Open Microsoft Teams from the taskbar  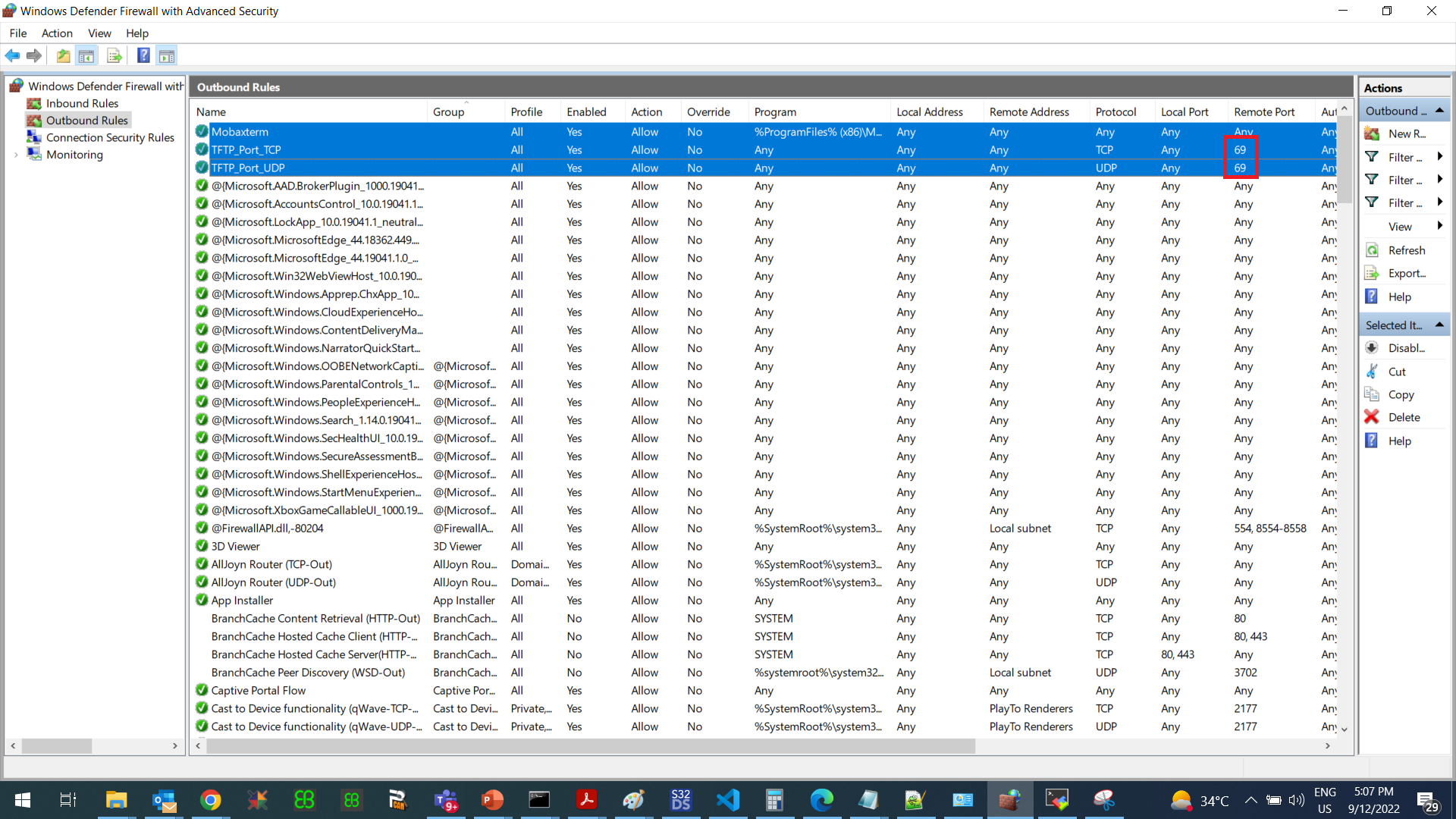click(x=446, y=800)
